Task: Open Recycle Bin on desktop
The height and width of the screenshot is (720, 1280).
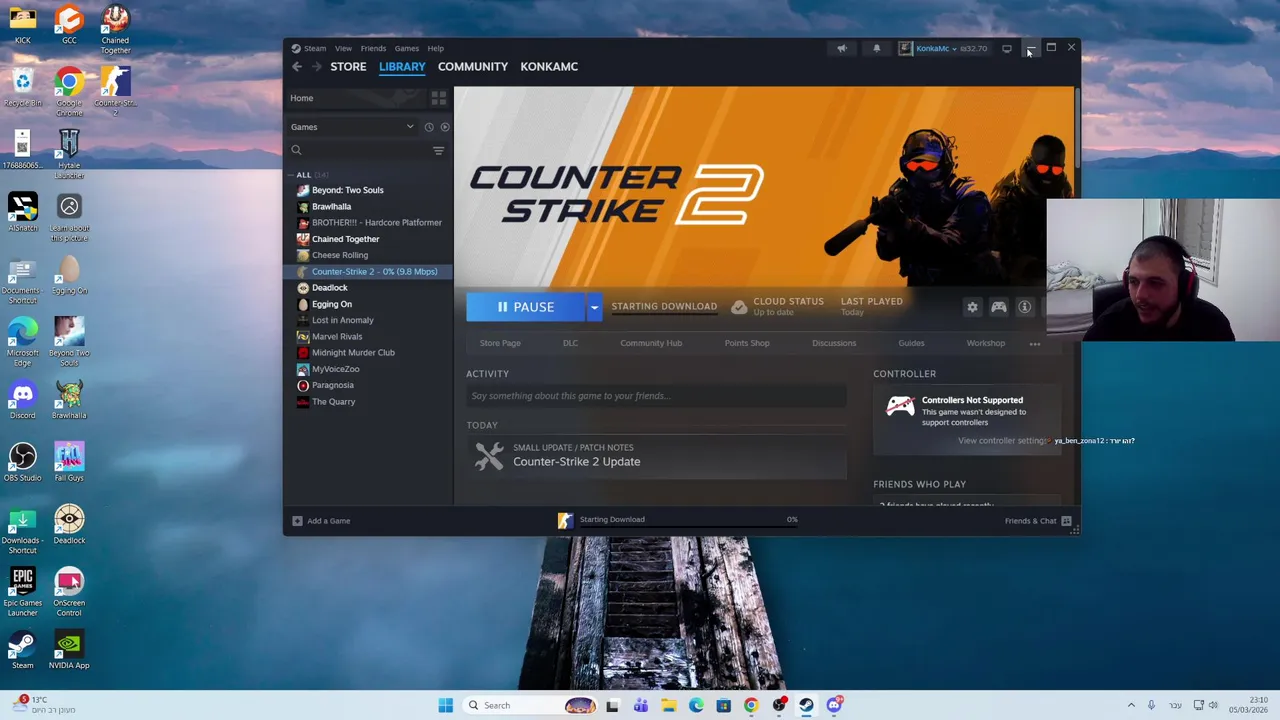Action: pyautogui.click(x=22, y=87)
